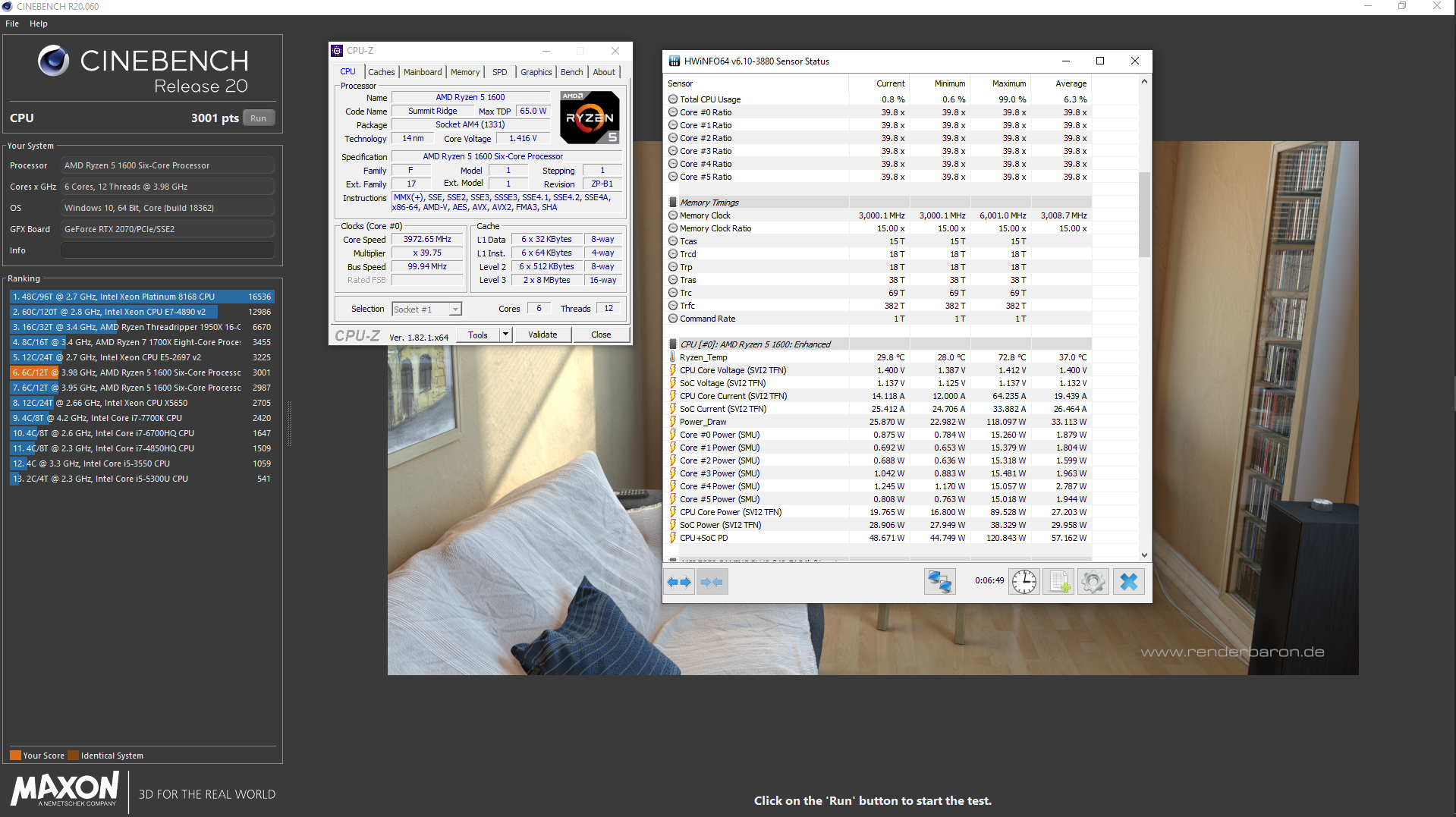Click the CPU Core Power (SVI2 TFN) sensor row
Image resolution: width=1456 pixels, height=817 pixels.
tap(879, 512)
